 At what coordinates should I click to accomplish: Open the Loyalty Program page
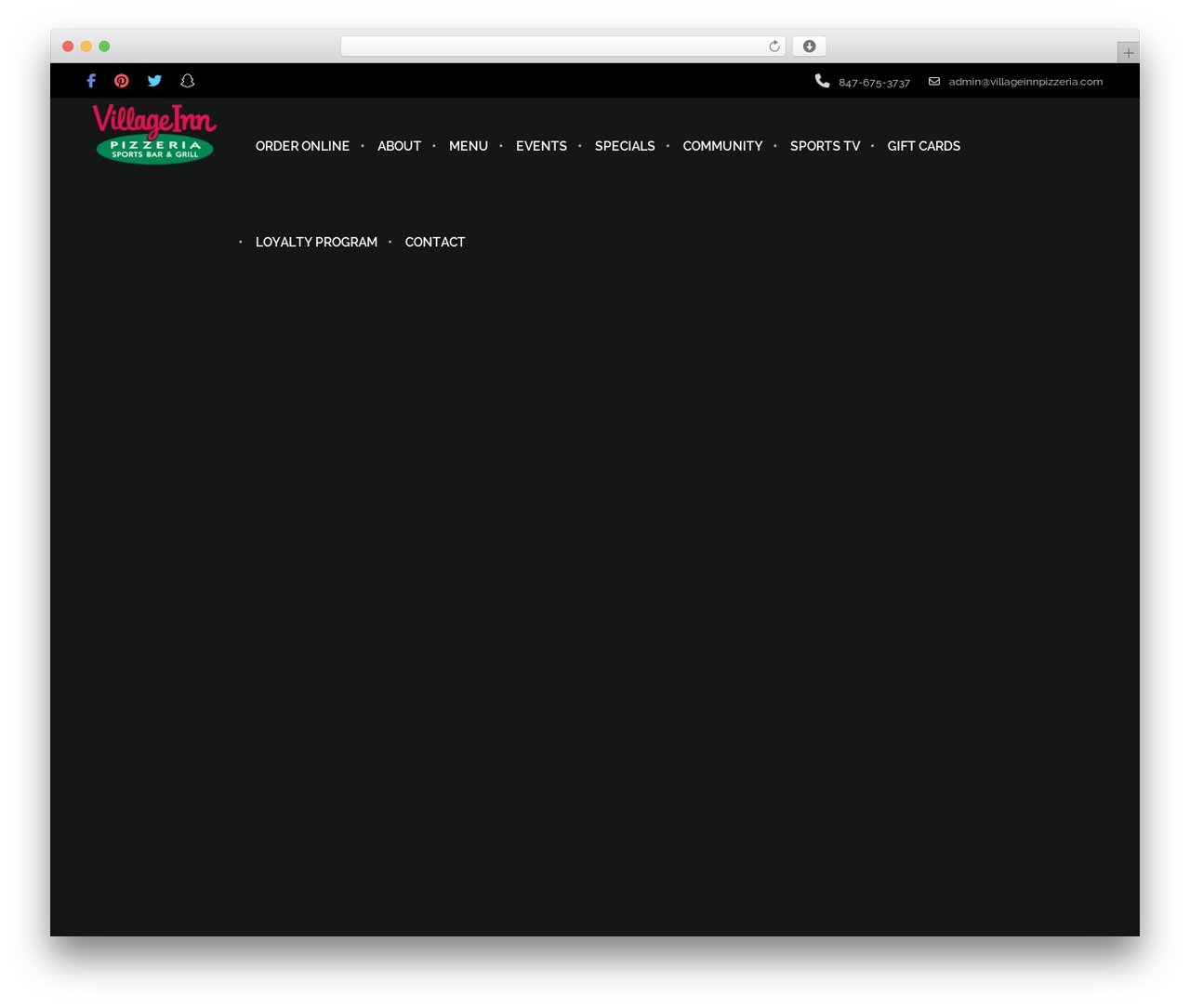point(316,242)
